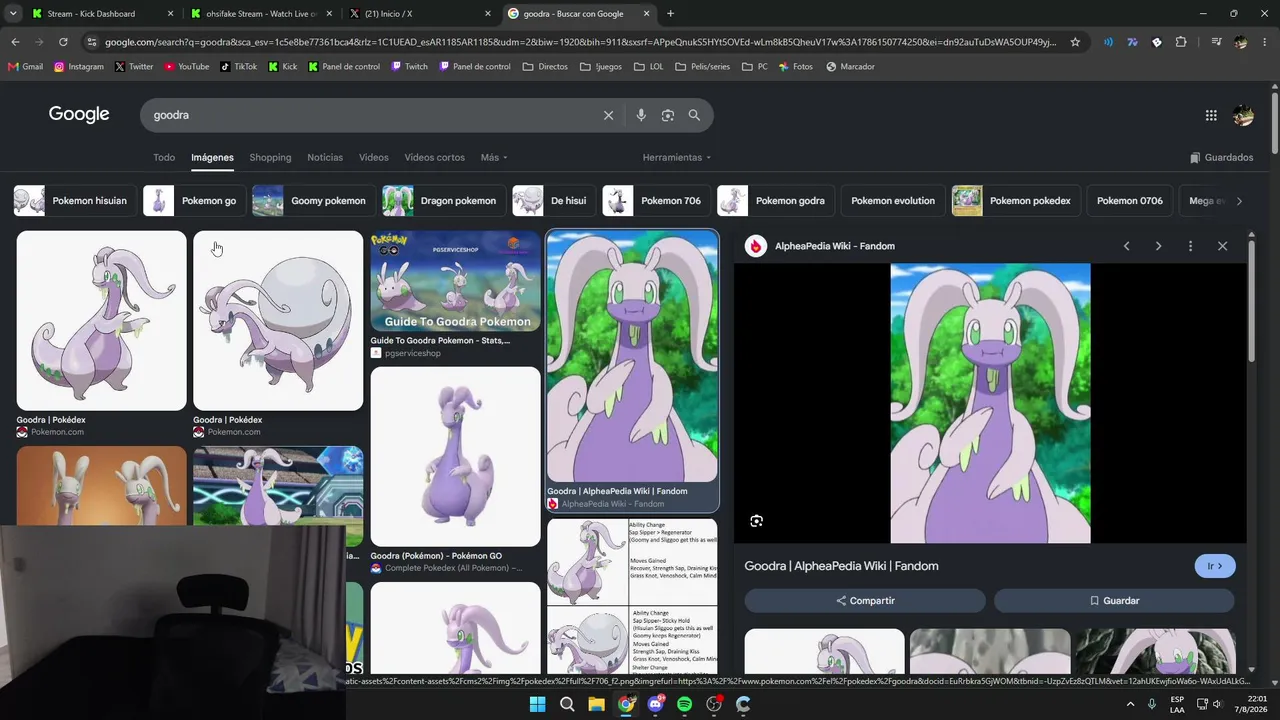The image size is (1280, 720).
Task: Select the Pokemon 706 suggestion chip
Action: coord(654,201)
